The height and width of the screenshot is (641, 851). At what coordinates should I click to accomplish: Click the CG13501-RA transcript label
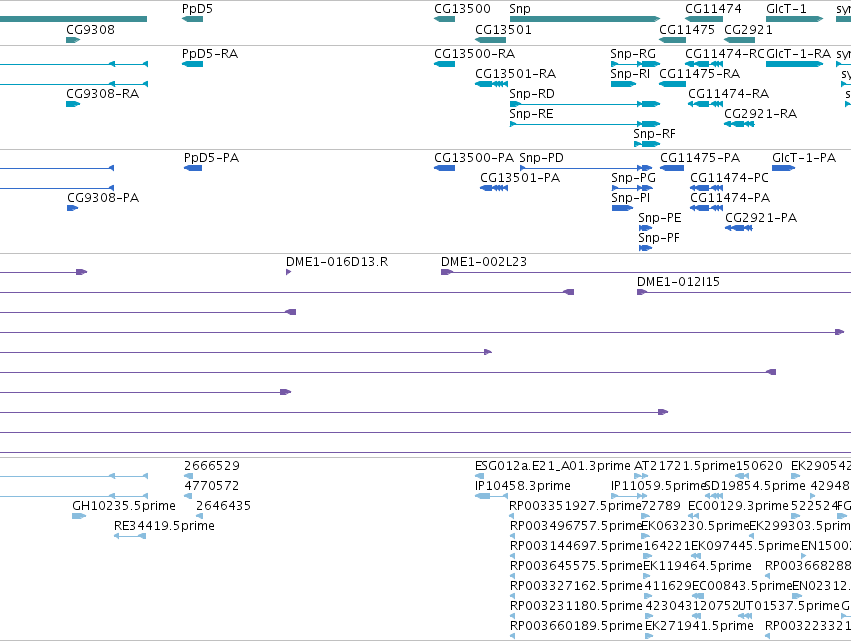pyautogui.click(x=516, y=73)
